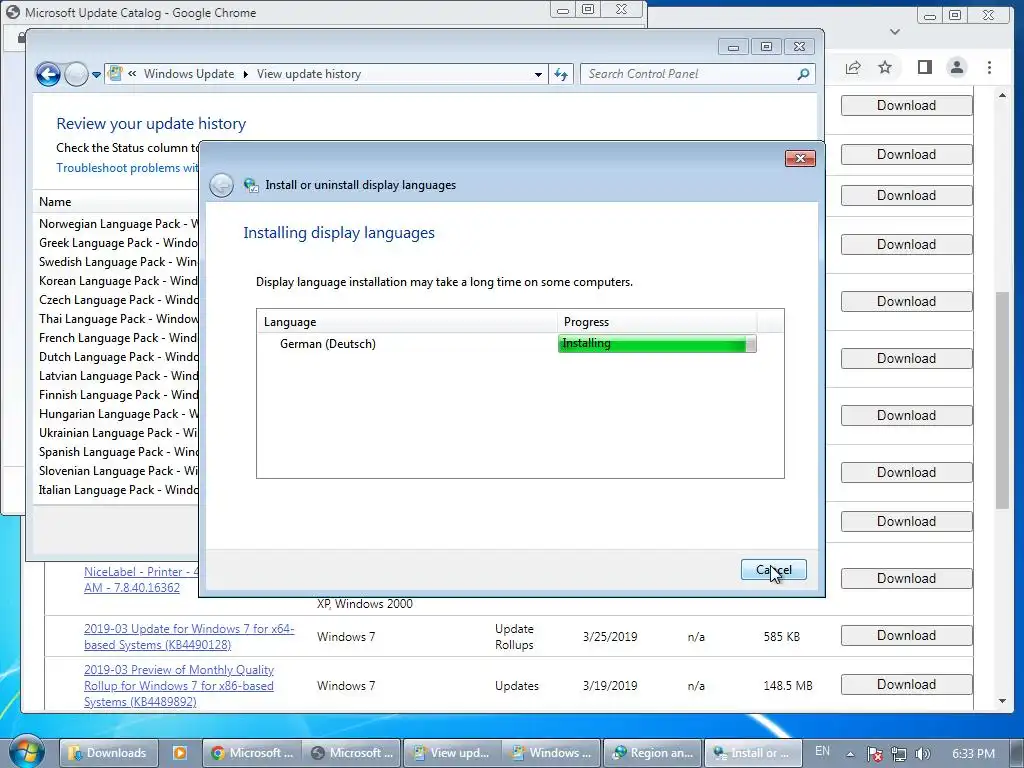This screenshot has width=1024, height=768.
Task: Open Troubleshoot problems link
Action: click(127, 168)
